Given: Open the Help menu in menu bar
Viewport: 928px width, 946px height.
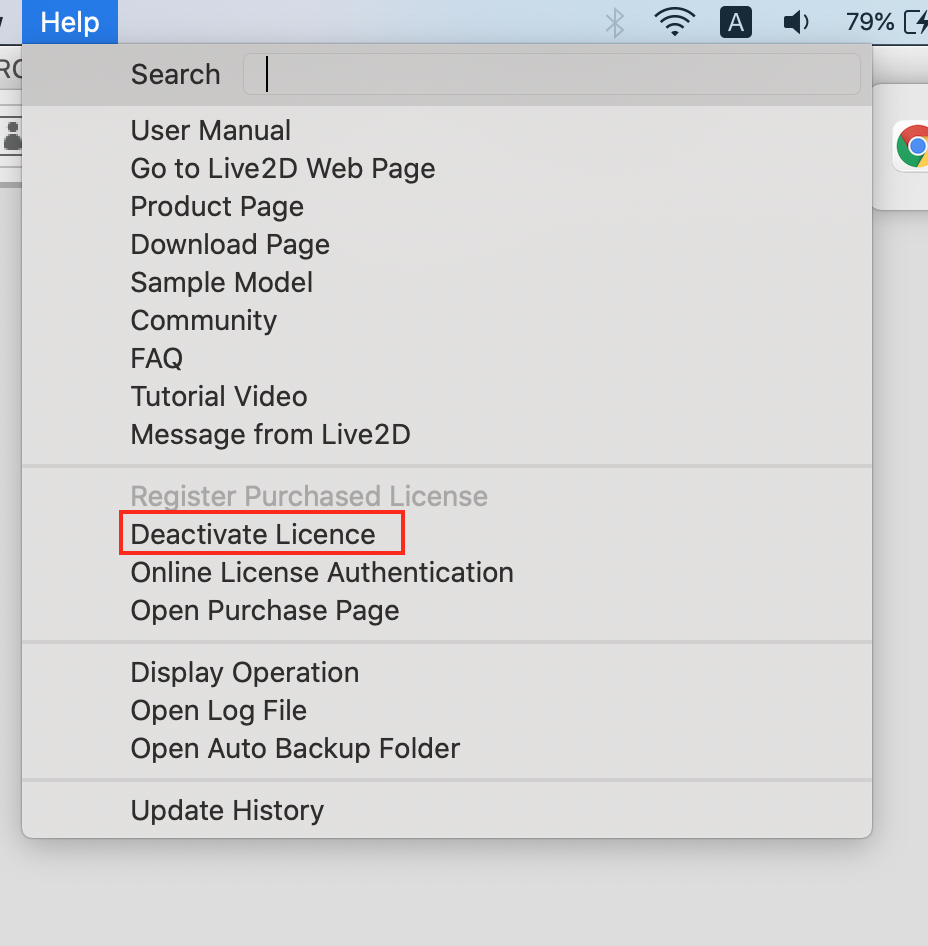Looking at the screenshot, I should pyautogui.click(x=70, y=22).
